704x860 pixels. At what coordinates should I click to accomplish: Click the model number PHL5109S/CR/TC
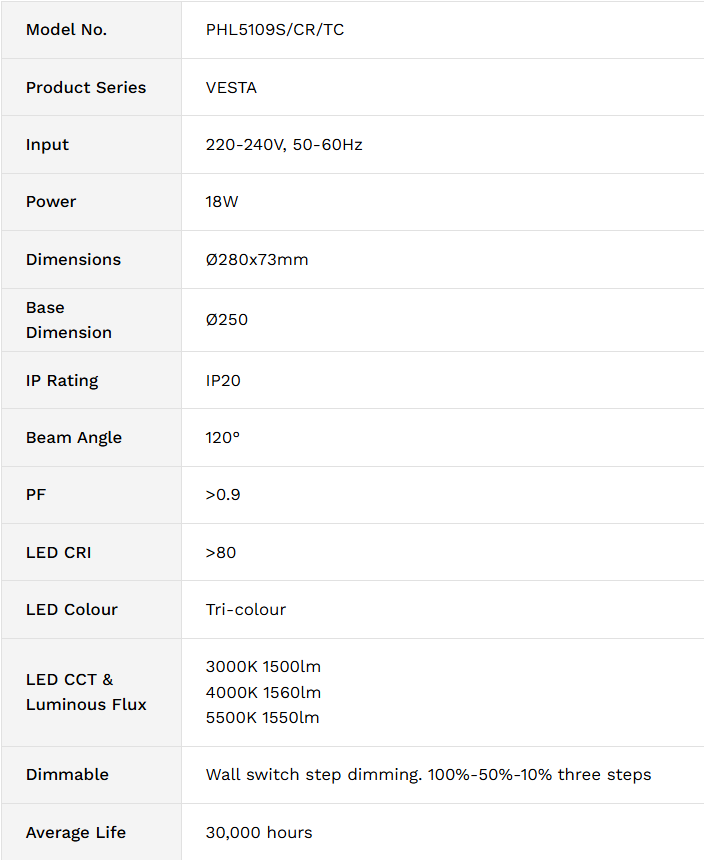tap(275, 30)
